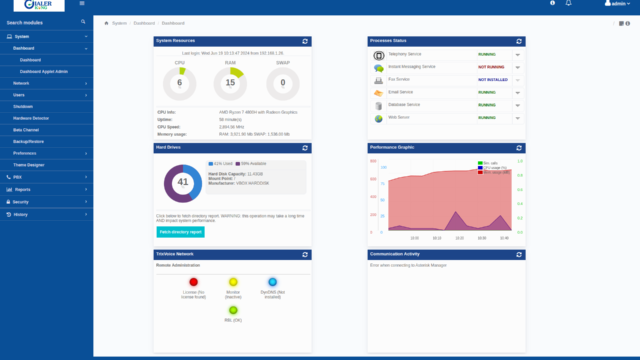Open Web Server actions dropdown
This screenshot has height=360, width=640.
pos(518,118)
